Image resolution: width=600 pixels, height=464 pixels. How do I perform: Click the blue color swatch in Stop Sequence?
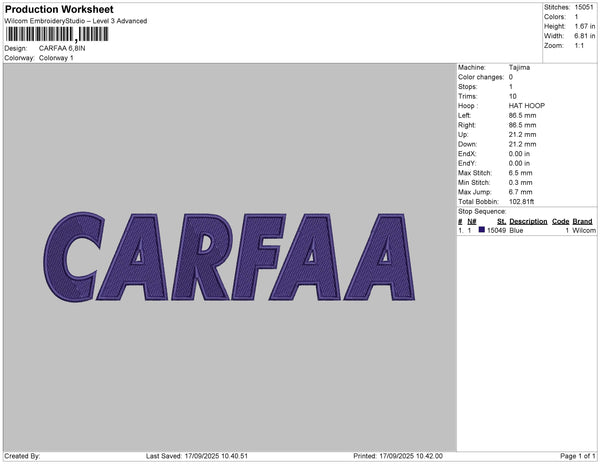(481, 230)
